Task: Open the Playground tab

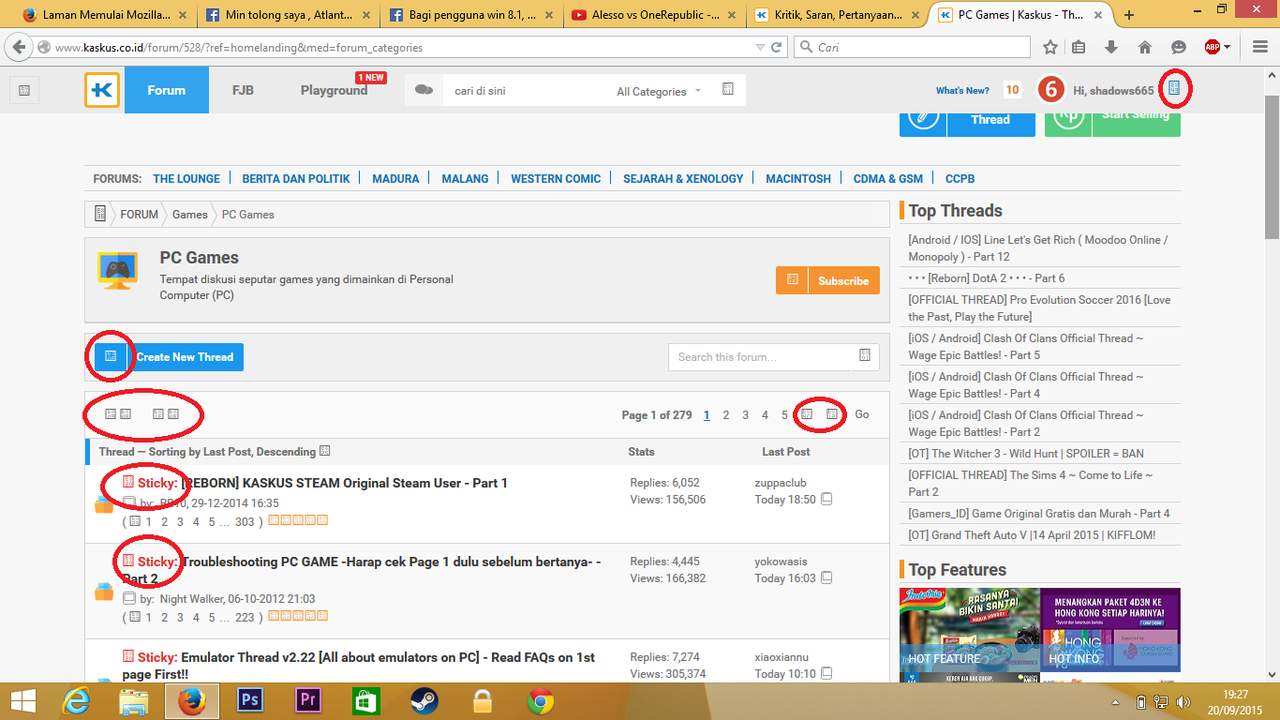Action: pos(334,90)
